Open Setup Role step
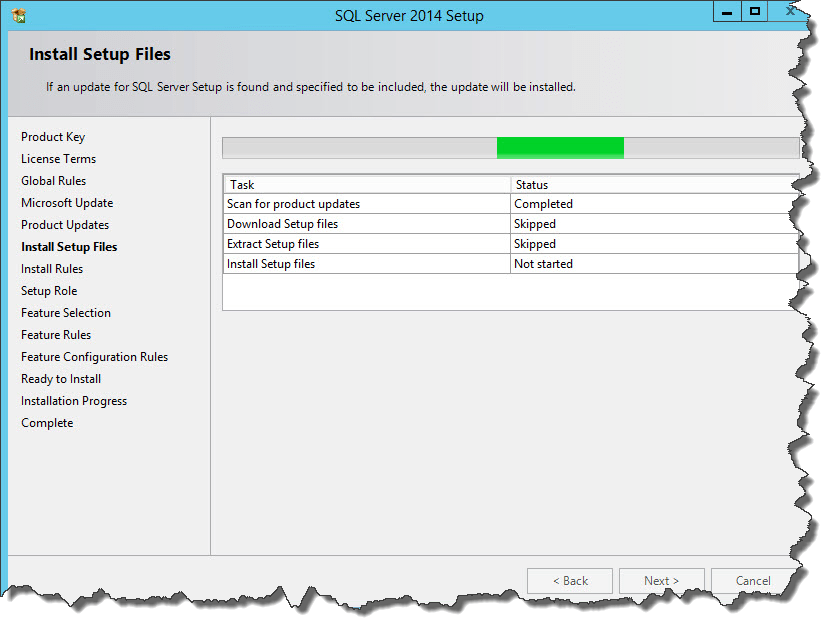Viewport: 835px width, 630px height. point(49,291)
